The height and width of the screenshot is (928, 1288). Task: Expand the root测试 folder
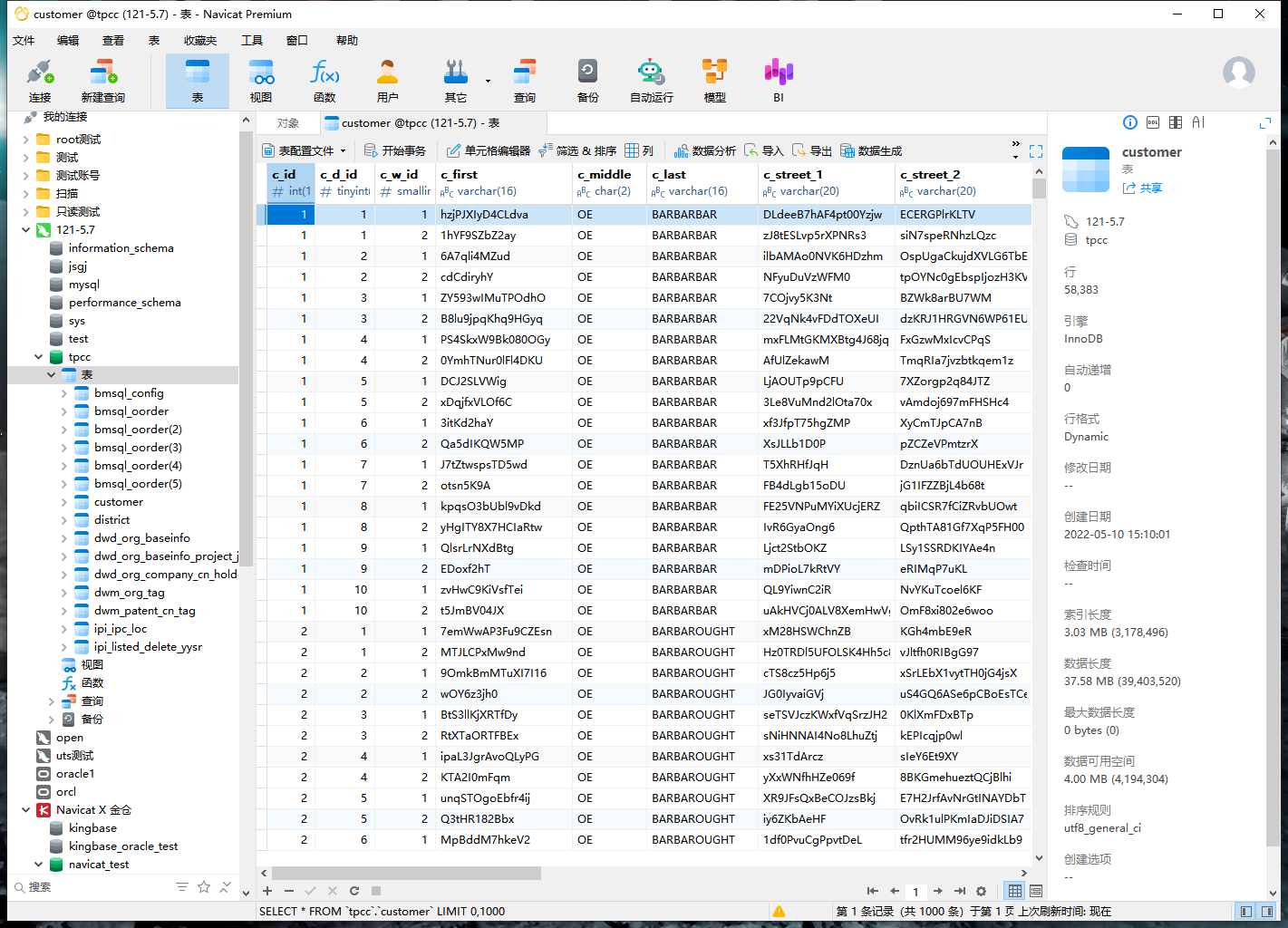pos(25,140)
